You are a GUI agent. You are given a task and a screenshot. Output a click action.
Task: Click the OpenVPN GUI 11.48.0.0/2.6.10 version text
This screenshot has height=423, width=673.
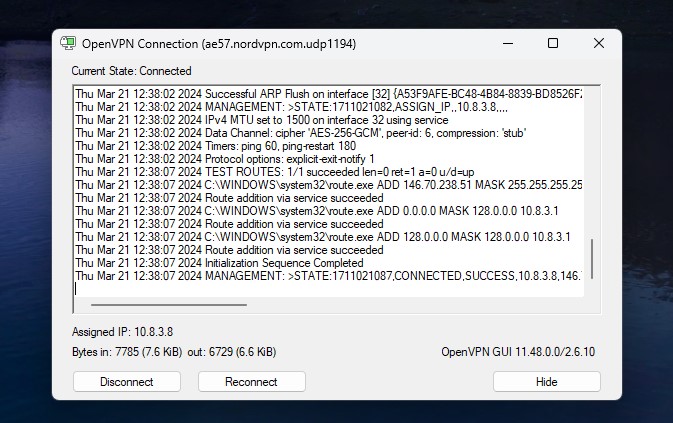click(518, 352)
